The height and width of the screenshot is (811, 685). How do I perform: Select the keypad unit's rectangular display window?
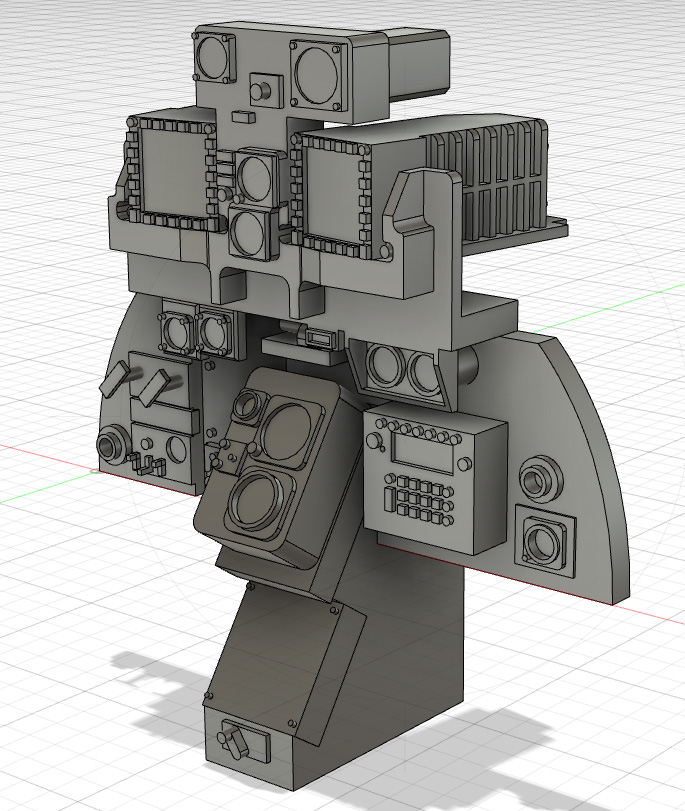pyautogui.click(x=422, y=452)
